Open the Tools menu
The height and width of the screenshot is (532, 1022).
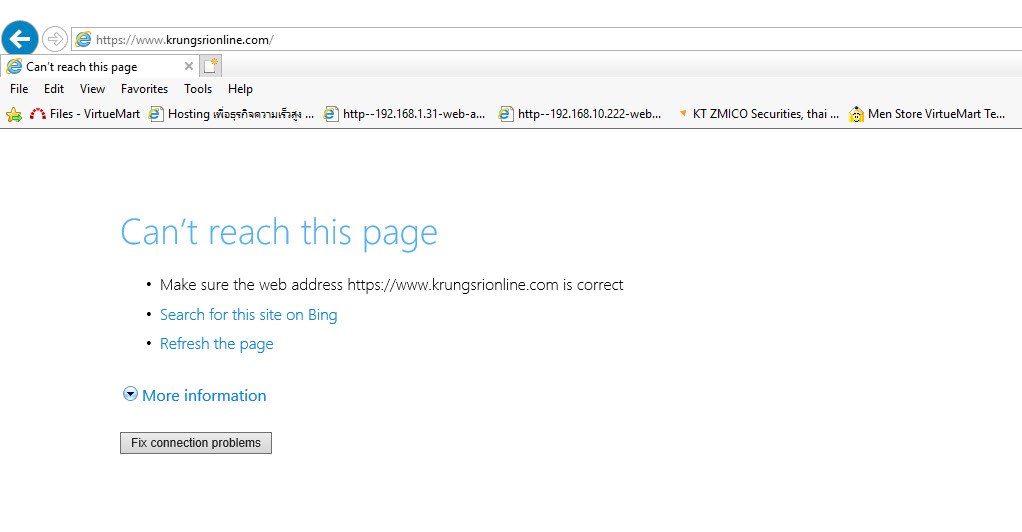click(x=197, y=89)
